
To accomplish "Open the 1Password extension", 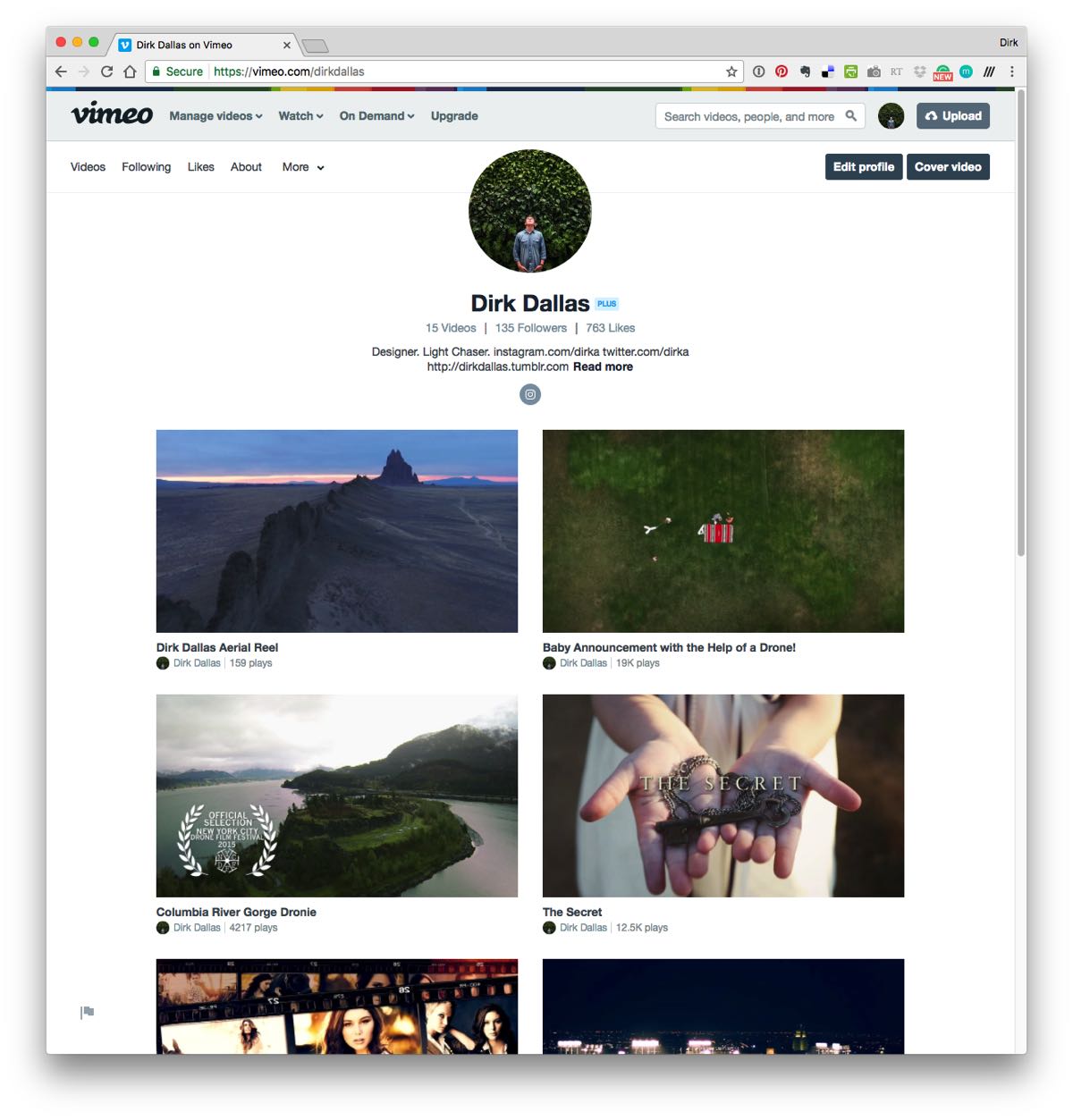I will pyautogui.click(x=758, y=72).
